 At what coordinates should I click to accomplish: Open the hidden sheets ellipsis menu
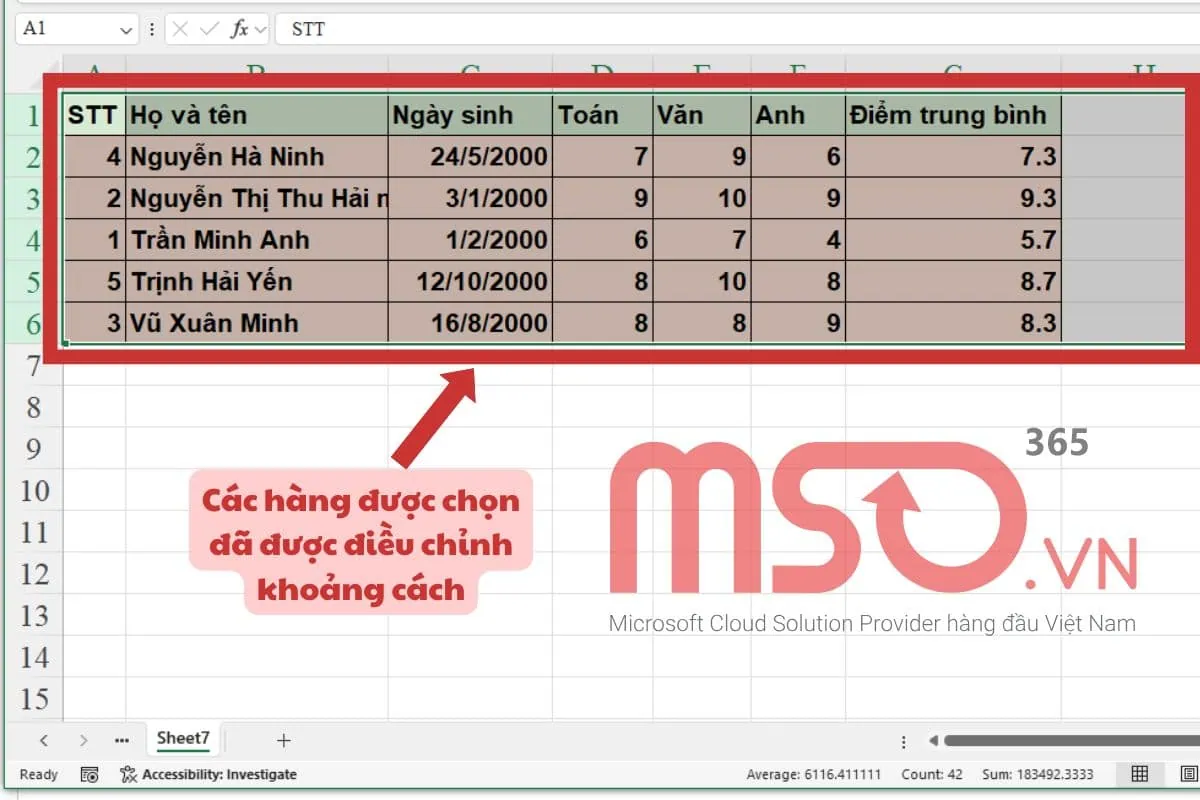(122, 740)
